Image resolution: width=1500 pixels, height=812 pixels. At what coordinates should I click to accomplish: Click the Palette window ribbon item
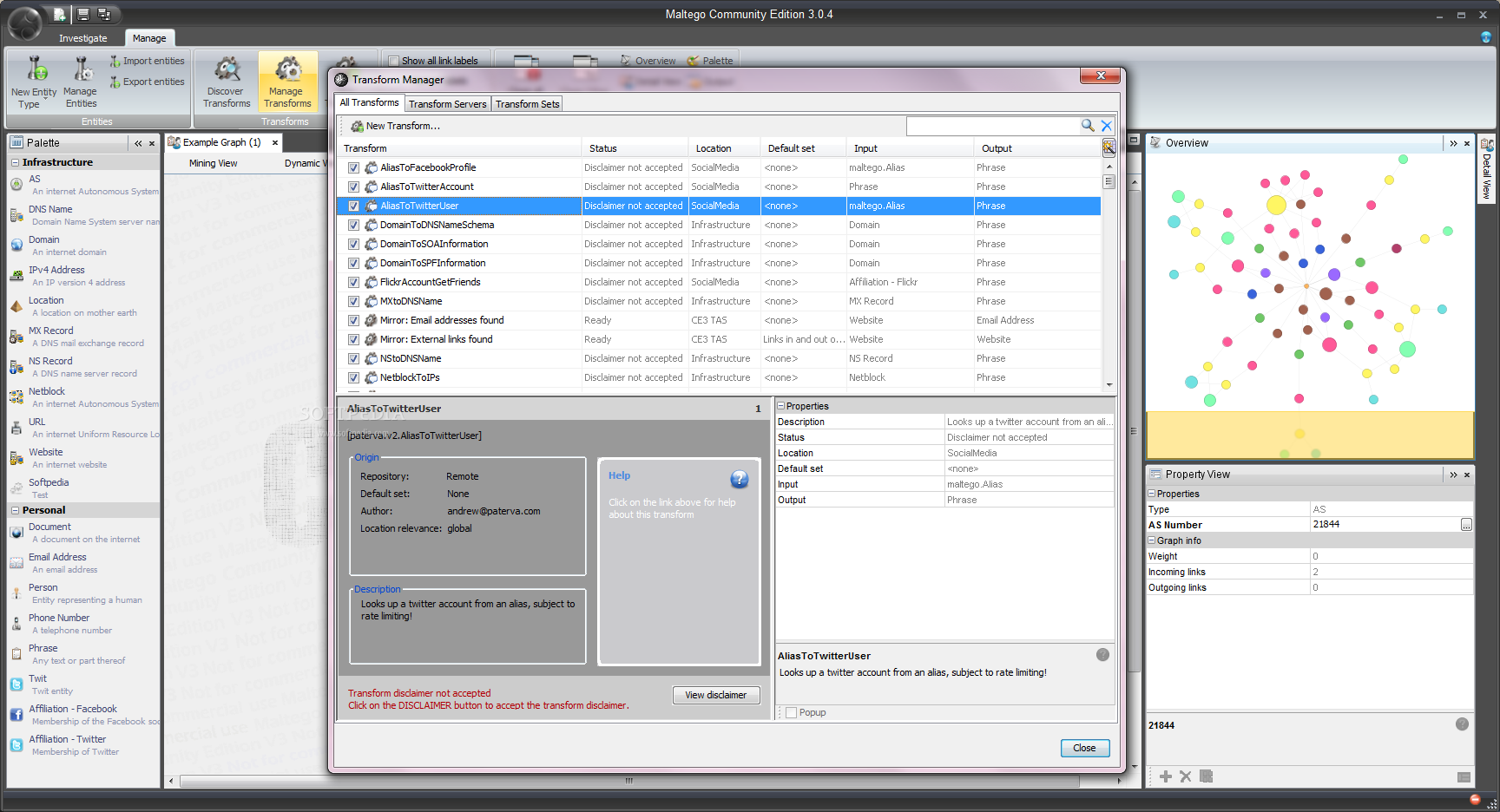click(x=710, y=61)
